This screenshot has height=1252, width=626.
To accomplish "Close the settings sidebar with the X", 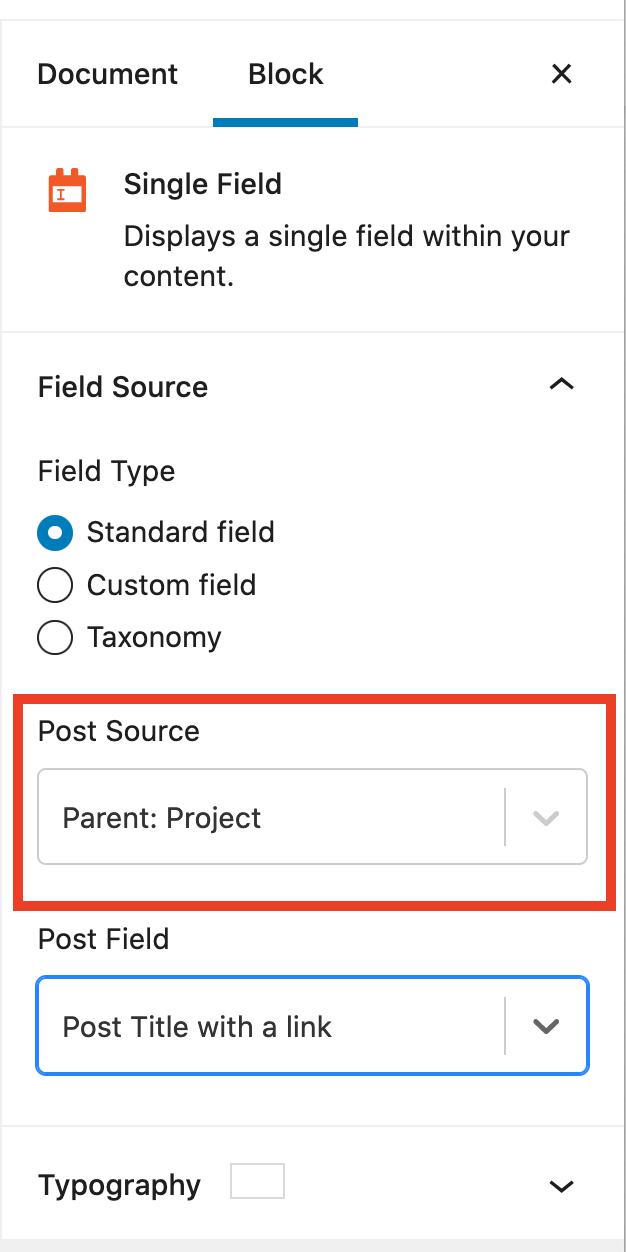I will [562, 74].
